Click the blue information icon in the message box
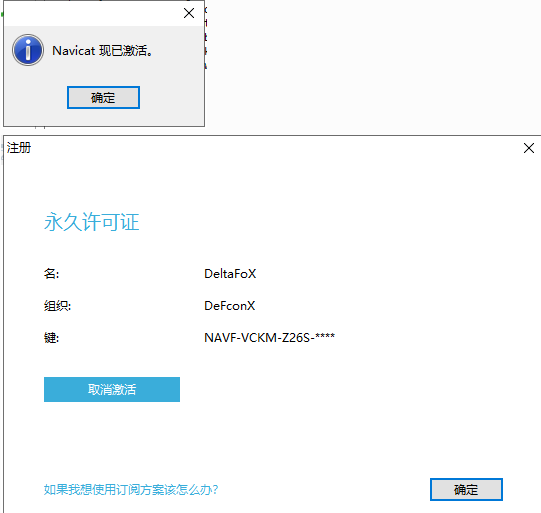Screen dimensions: 541x513 [x=28, y=50]
